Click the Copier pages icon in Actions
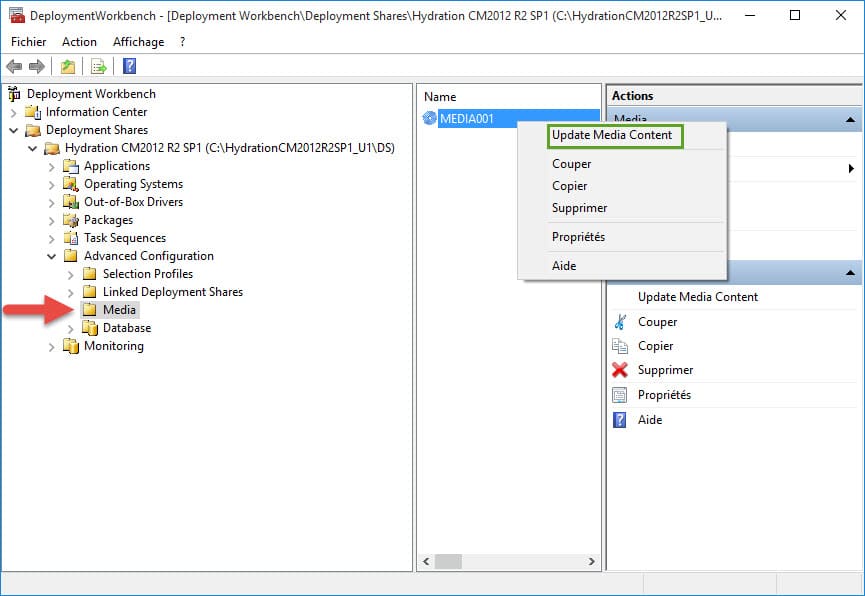This screenshot has height=596, width=865. (x=620, y=346)
